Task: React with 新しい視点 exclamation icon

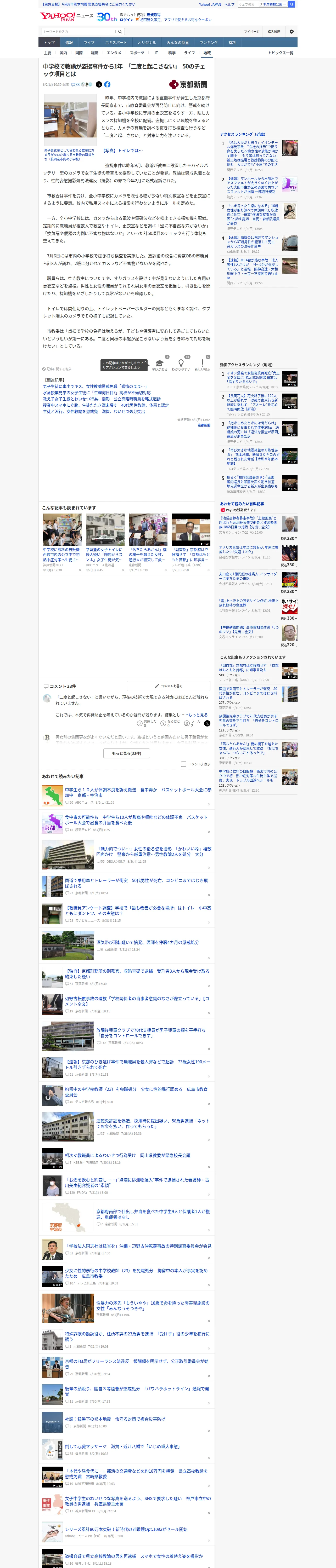Action: (203, 364)
